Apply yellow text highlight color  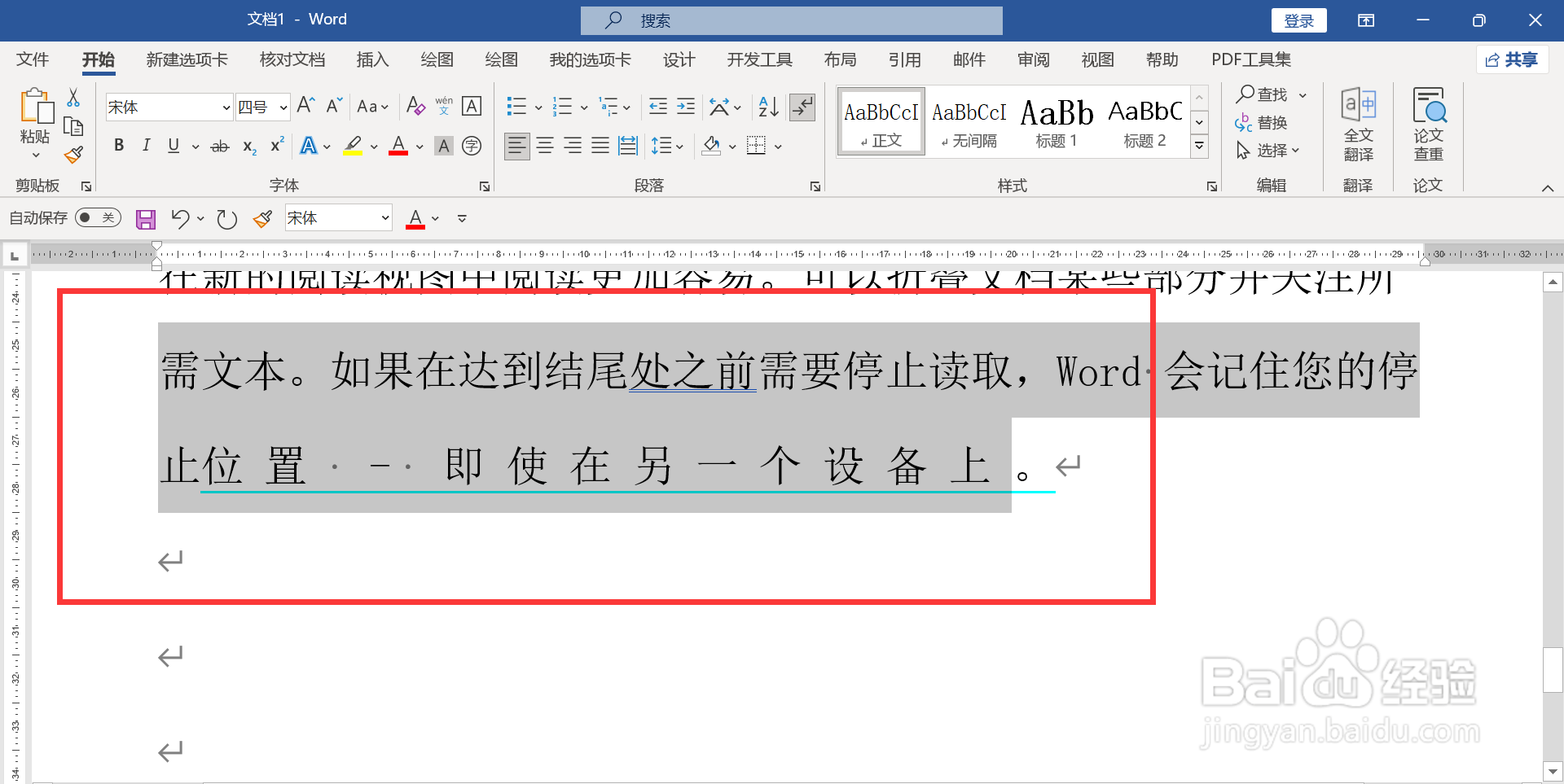click(x=353, y=146)
